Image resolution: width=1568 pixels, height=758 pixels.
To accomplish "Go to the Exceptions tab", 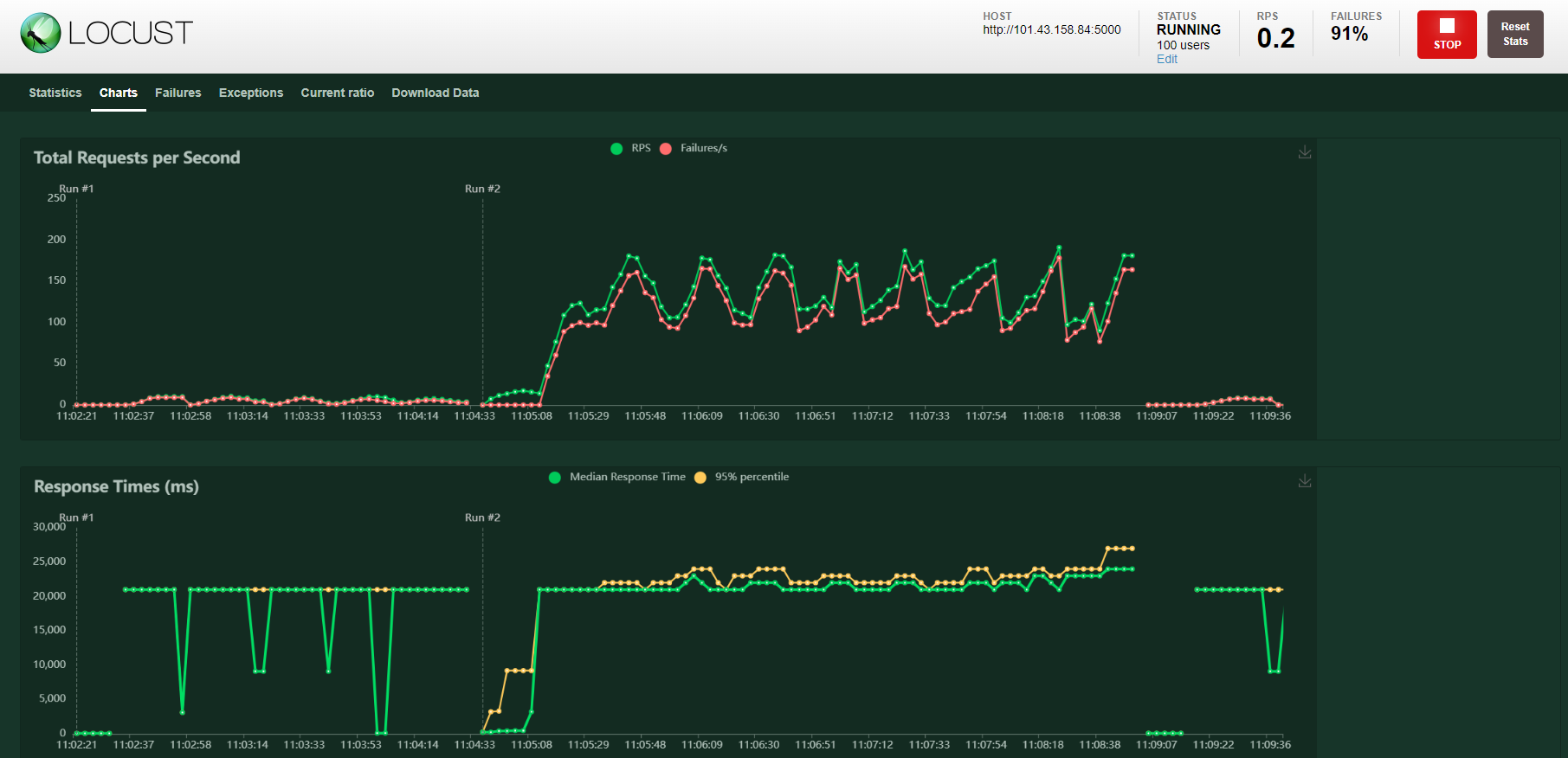I will pos(251,93).
